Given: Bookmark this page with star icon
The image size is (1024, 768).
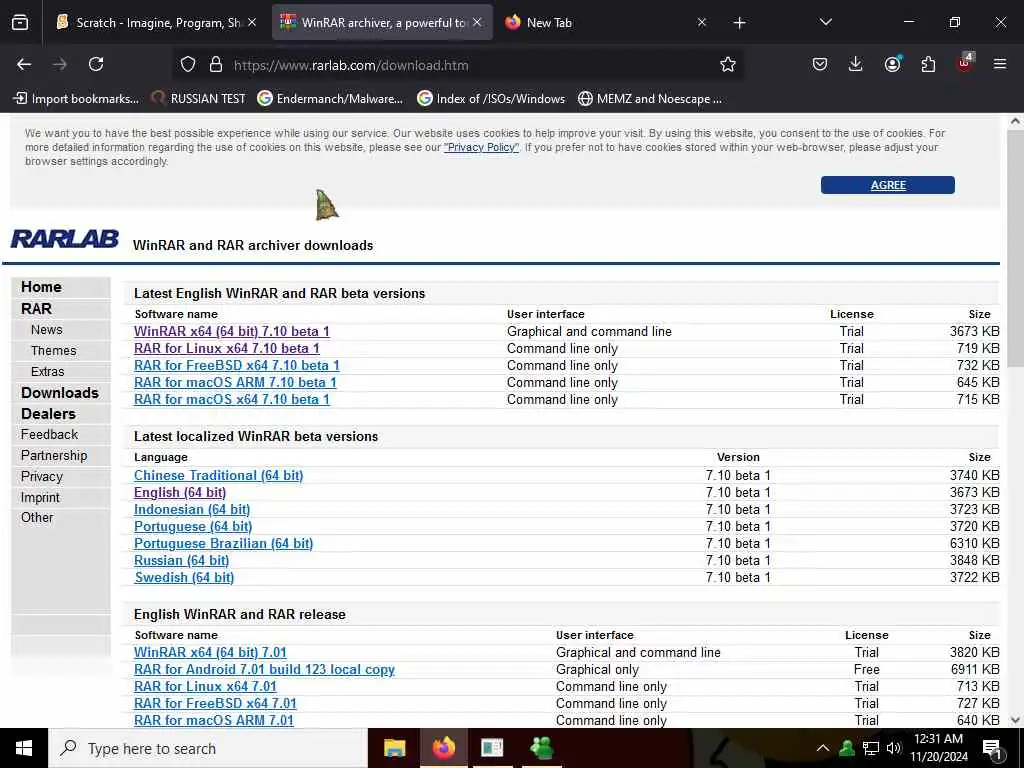Looking at the screenshot, I should pyautogui.click(x=728, y=65).
